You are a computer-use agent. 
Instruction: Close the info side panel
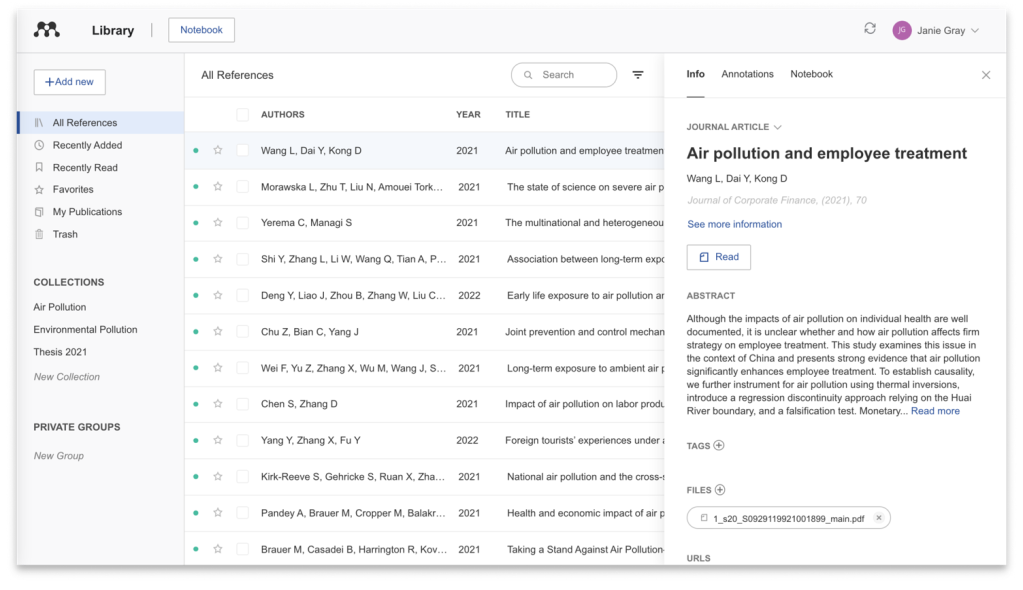click(986, 75)
